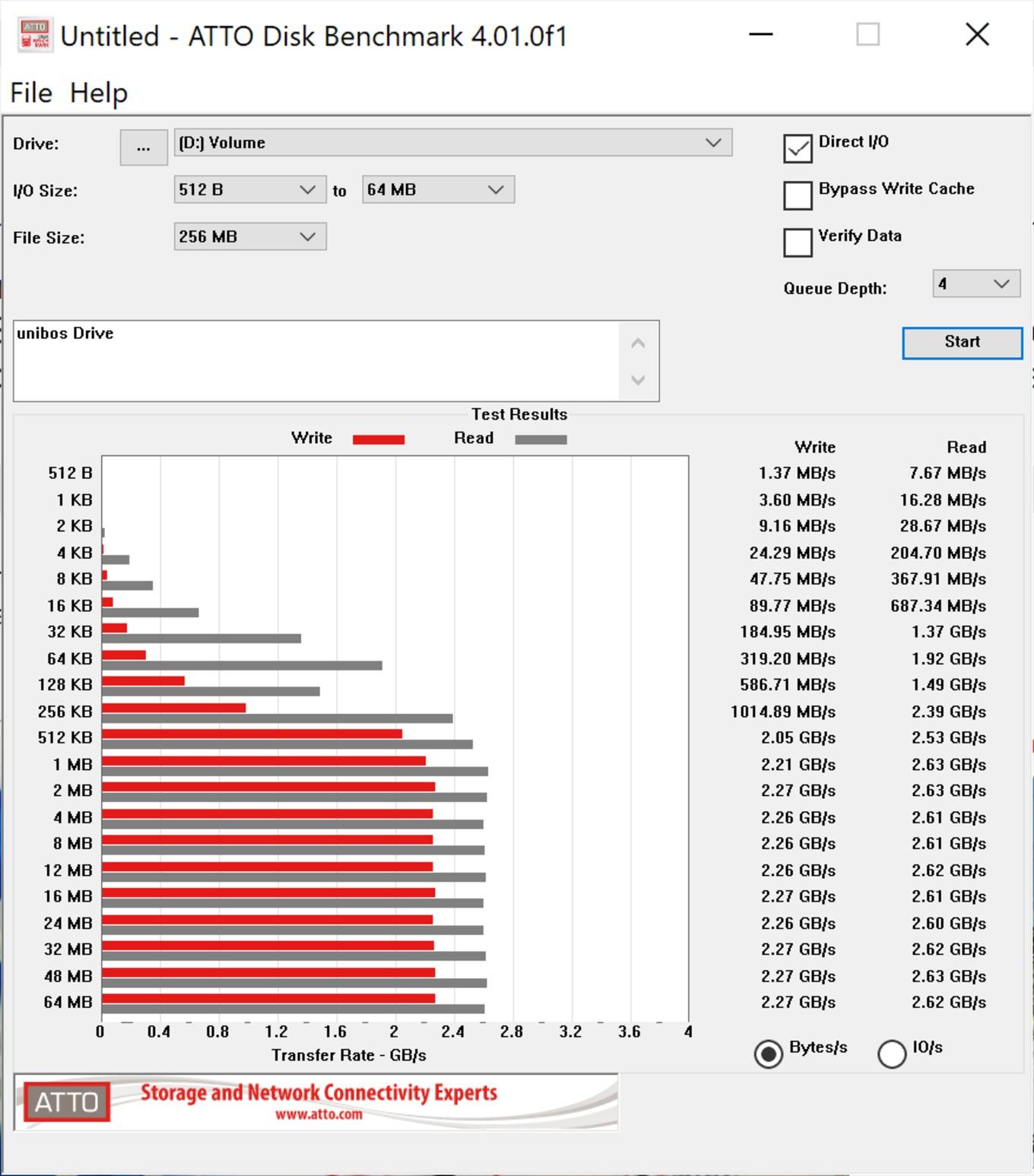Select the Bytes/s radio button
Screen dimensions: 1034x1176
pos(769,1054)
